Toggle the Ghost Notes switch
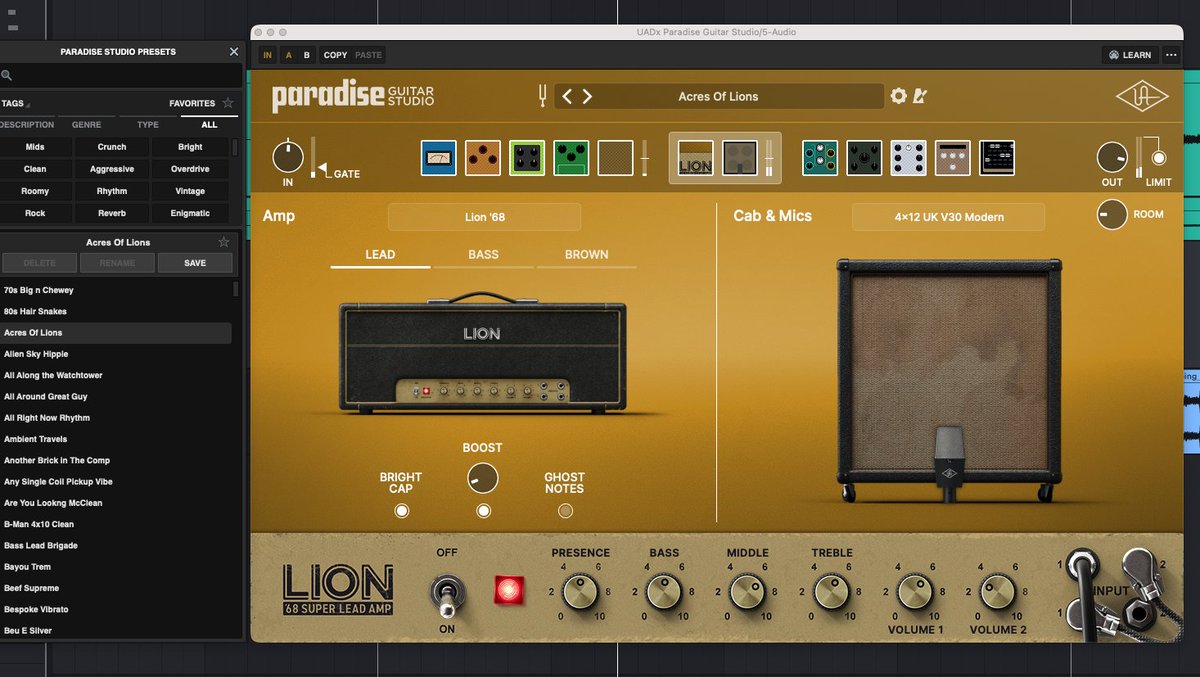Screen dimensions: 1200x677 [565, 511]
